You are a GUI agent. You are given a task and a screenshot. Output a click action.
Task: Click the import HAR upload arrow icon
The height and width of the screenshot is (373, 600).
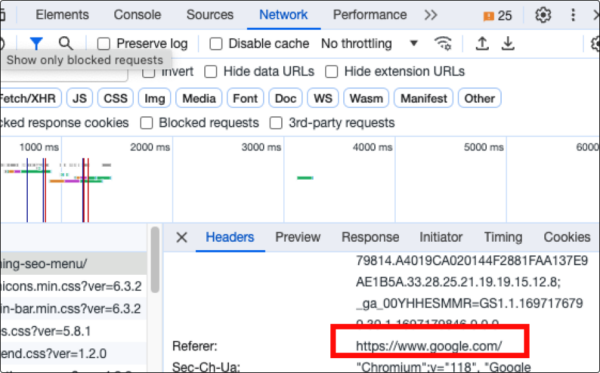click(x=482, y=43)
